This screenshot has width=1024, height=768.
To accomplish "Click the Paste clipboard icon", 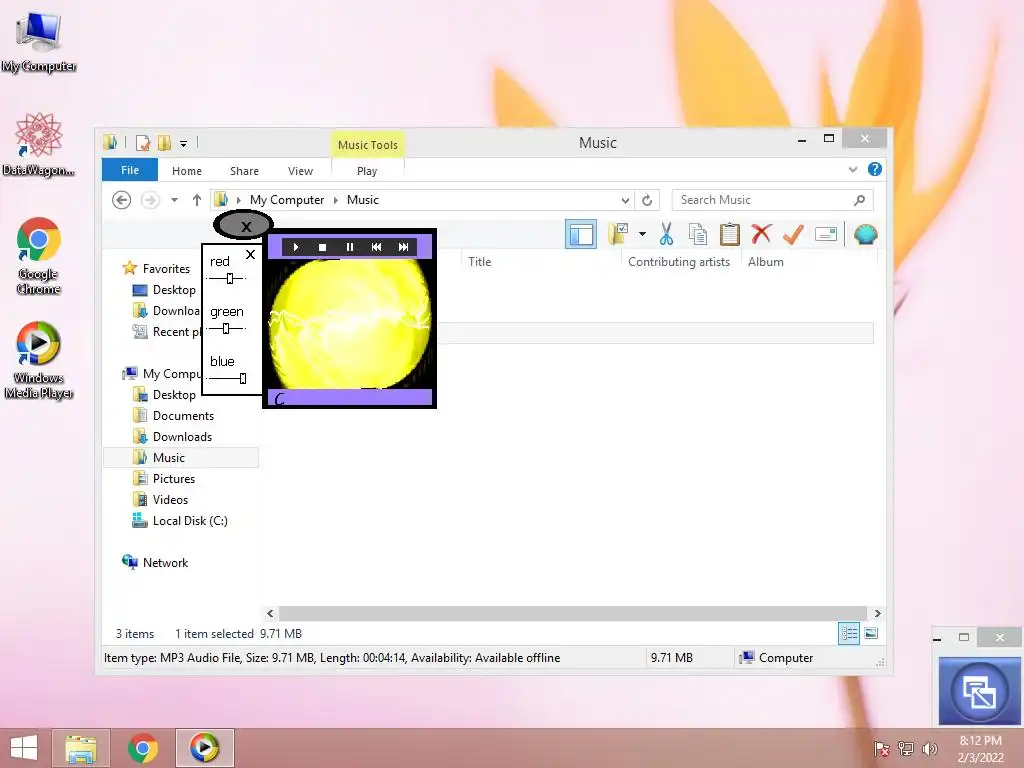I will pyautogui.click(x=729, y=234).
